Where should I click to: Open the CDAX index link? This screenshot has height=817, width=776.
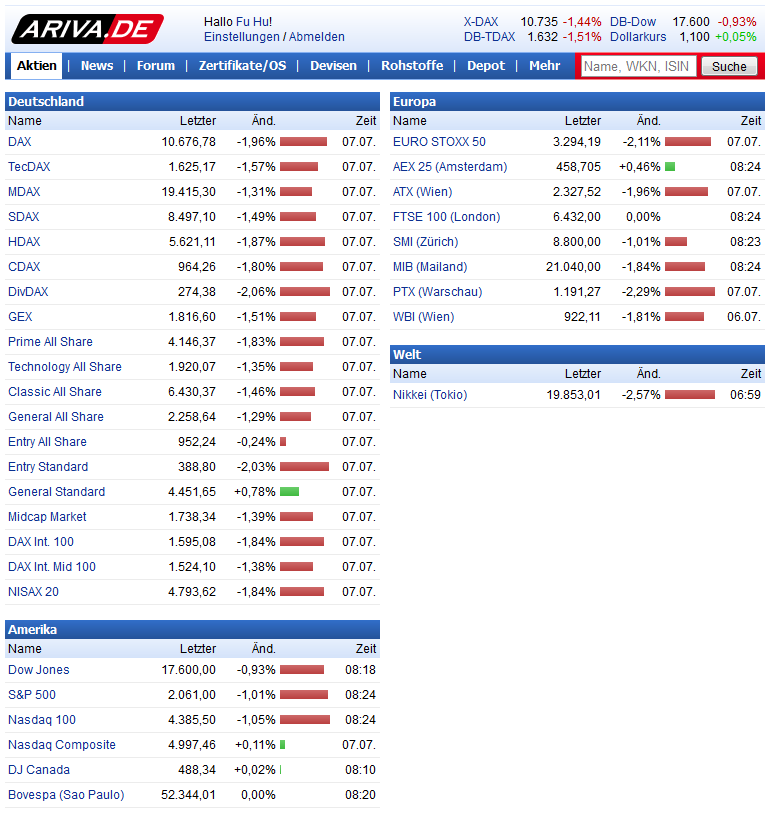[x=24, y=267]
